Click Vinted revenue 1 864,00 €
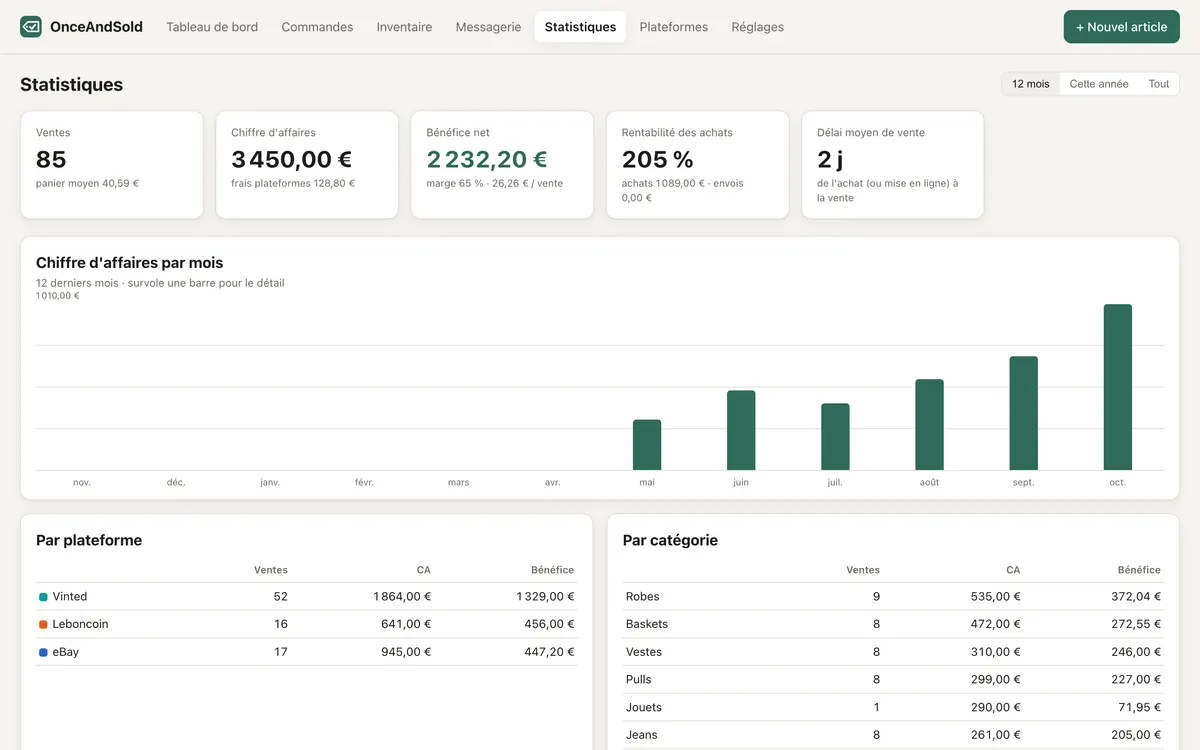 pos(402,597)
